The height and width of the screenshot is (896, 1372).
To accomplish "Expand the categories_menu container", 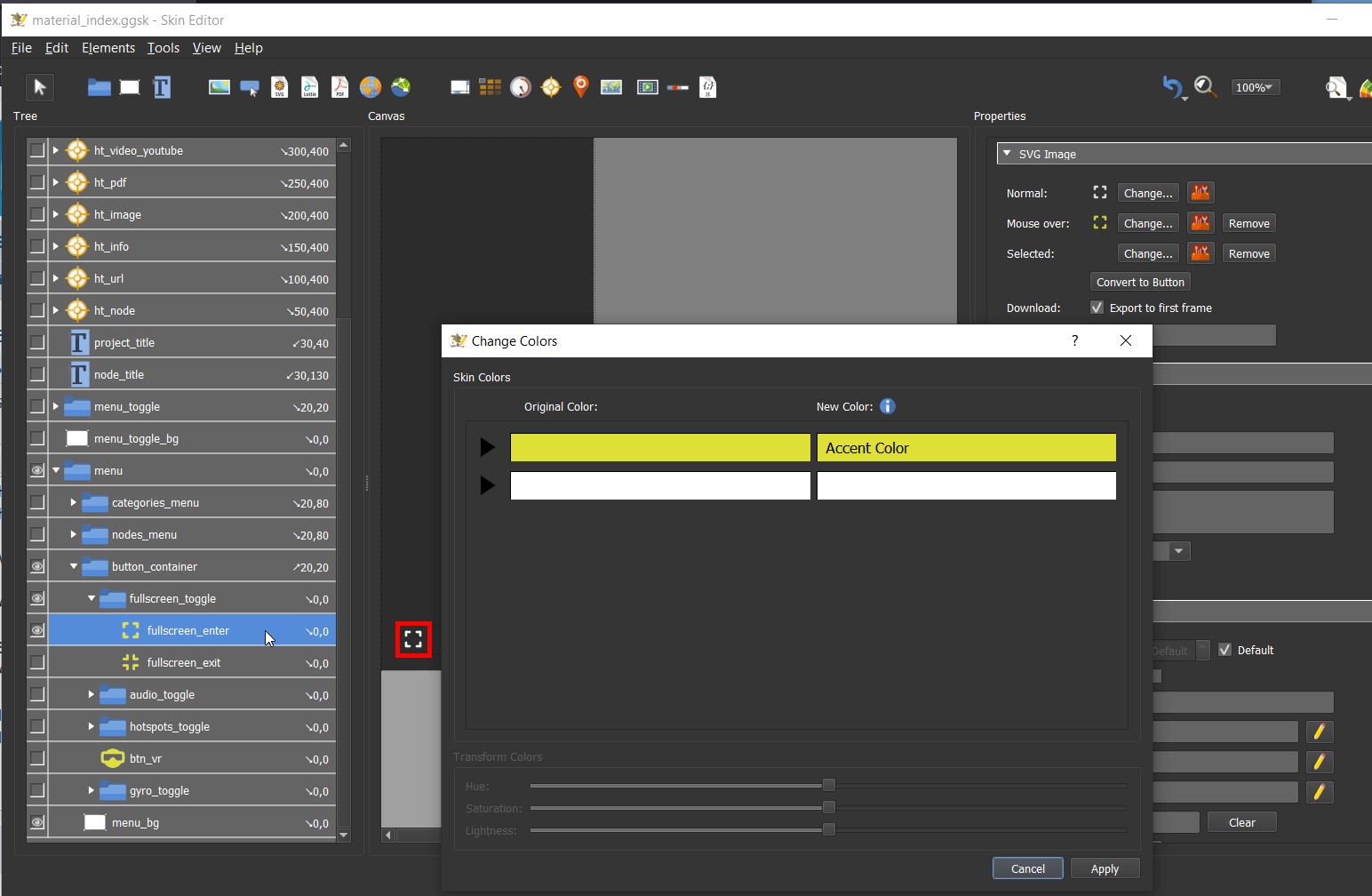I will point(74,502).
